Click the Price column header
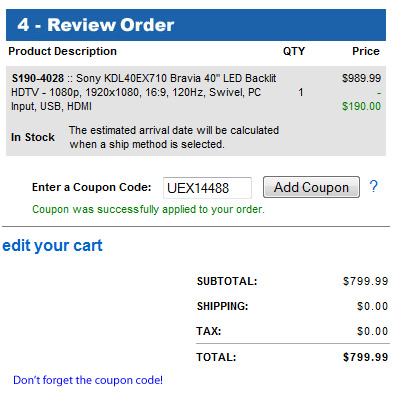Screen dimensions: 396x393 click(x=366, y=51)
